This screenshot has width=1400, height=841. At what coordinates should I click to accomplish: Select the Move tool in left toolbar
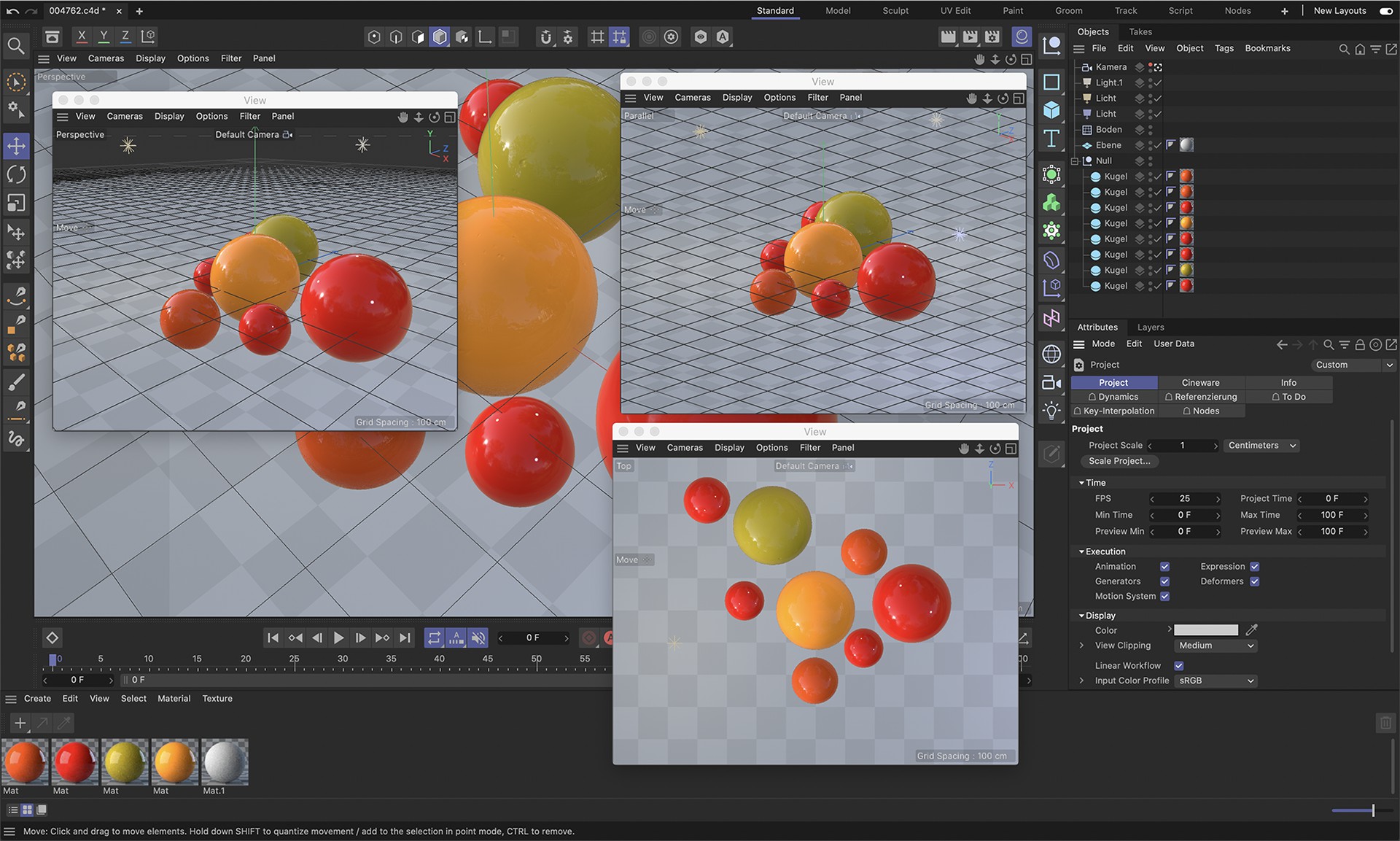tap(16, 146)
